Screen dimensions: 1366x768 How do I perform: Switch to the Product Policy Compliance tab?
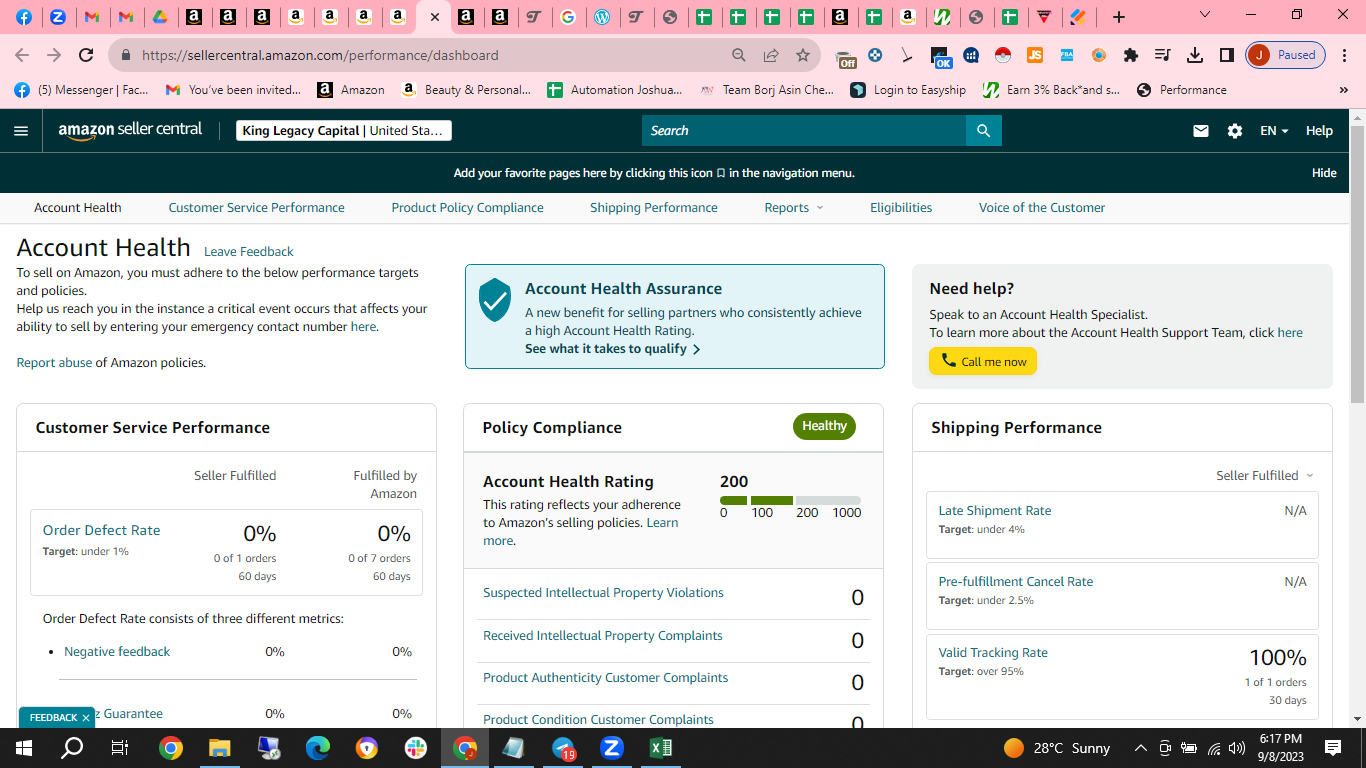467,208
